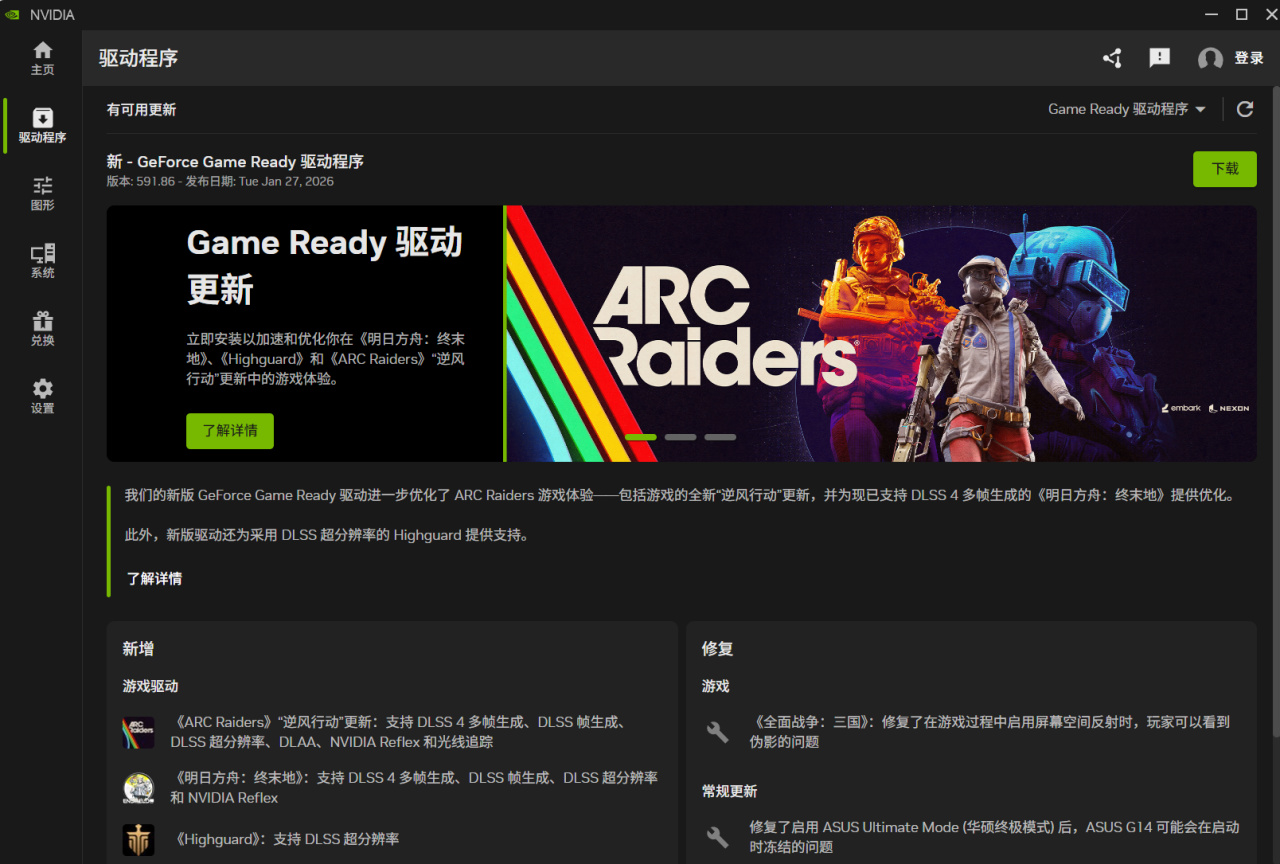Show the third banner slide indicator

coord(720,437)
